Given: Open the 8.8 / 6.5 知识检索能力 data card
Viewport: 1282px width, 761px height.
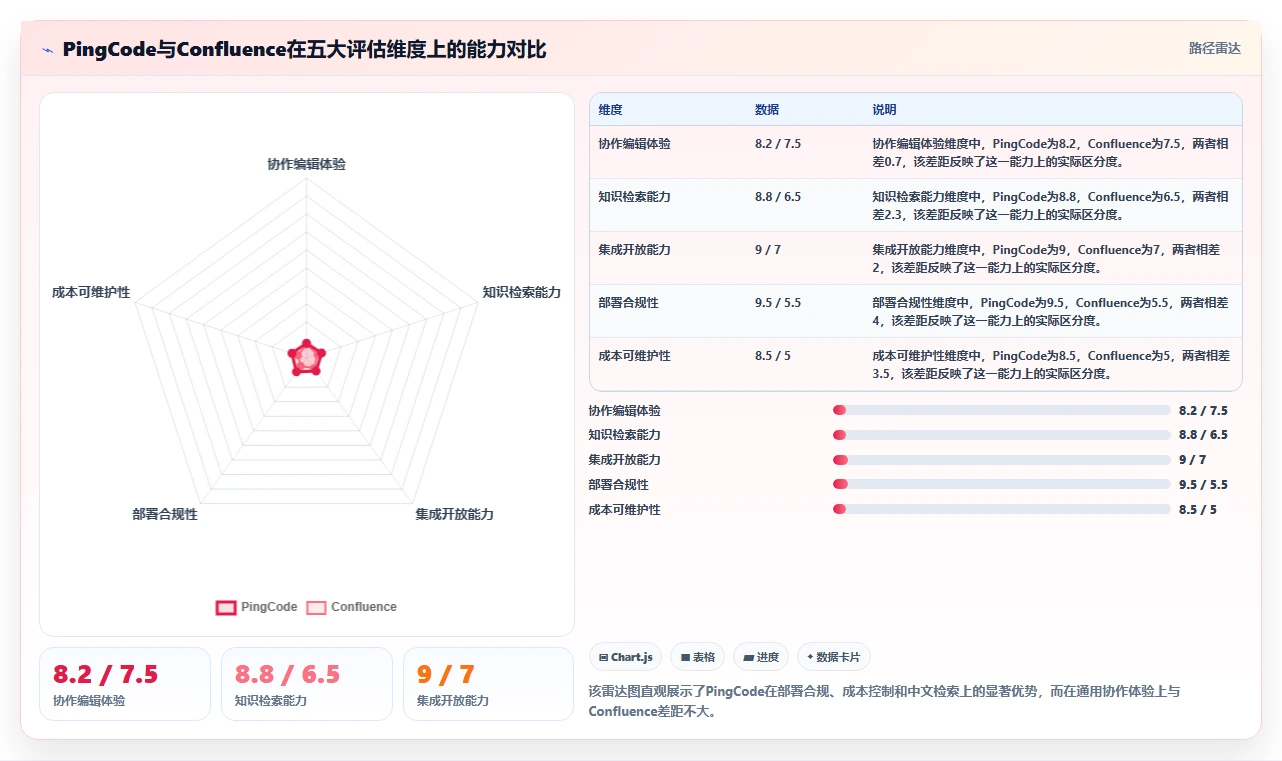Looking at the screenshot, I should click(x=307, y=684).
